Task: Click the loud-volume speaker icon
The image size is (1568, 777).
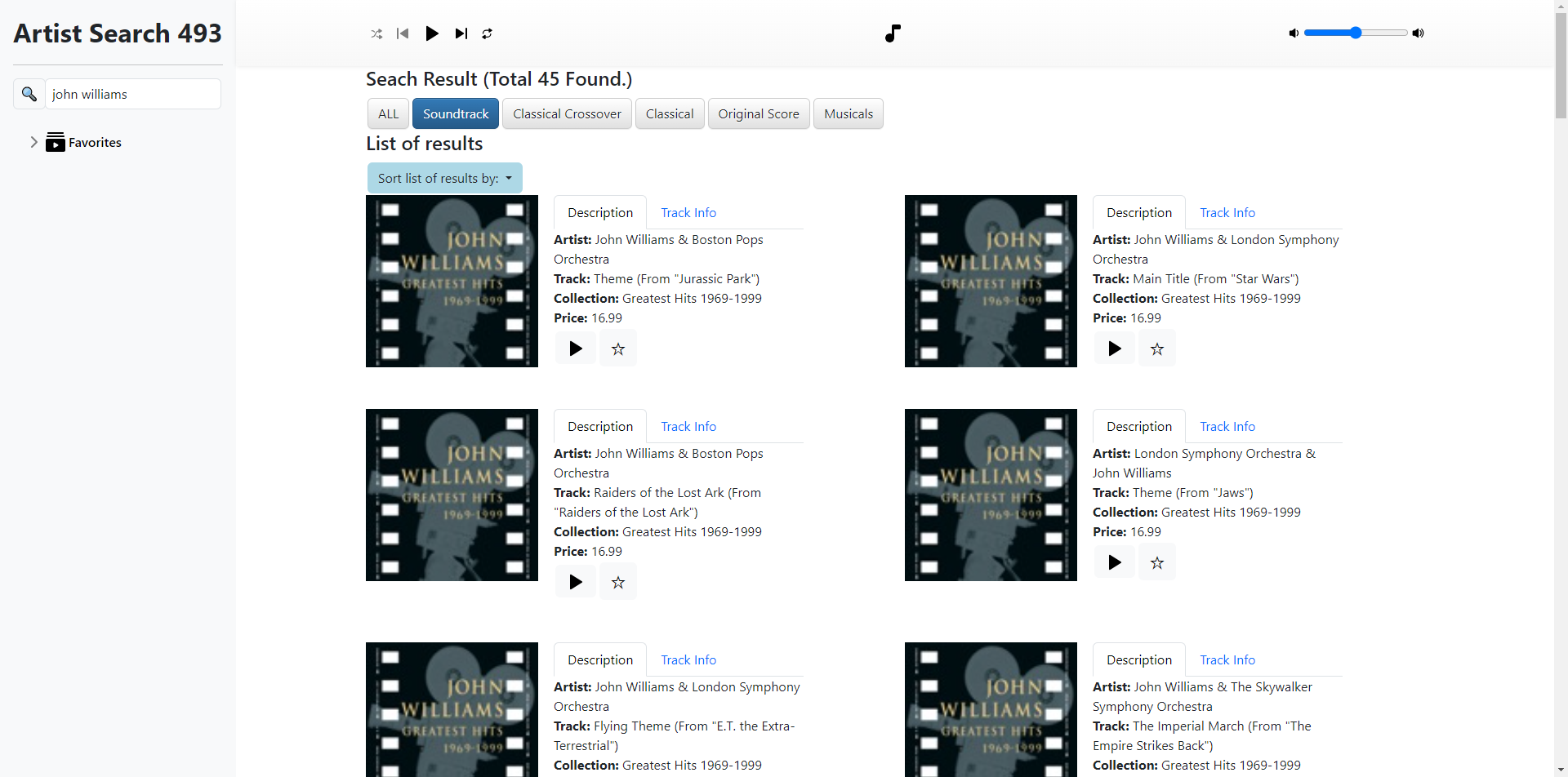Action: point(1419,33)
